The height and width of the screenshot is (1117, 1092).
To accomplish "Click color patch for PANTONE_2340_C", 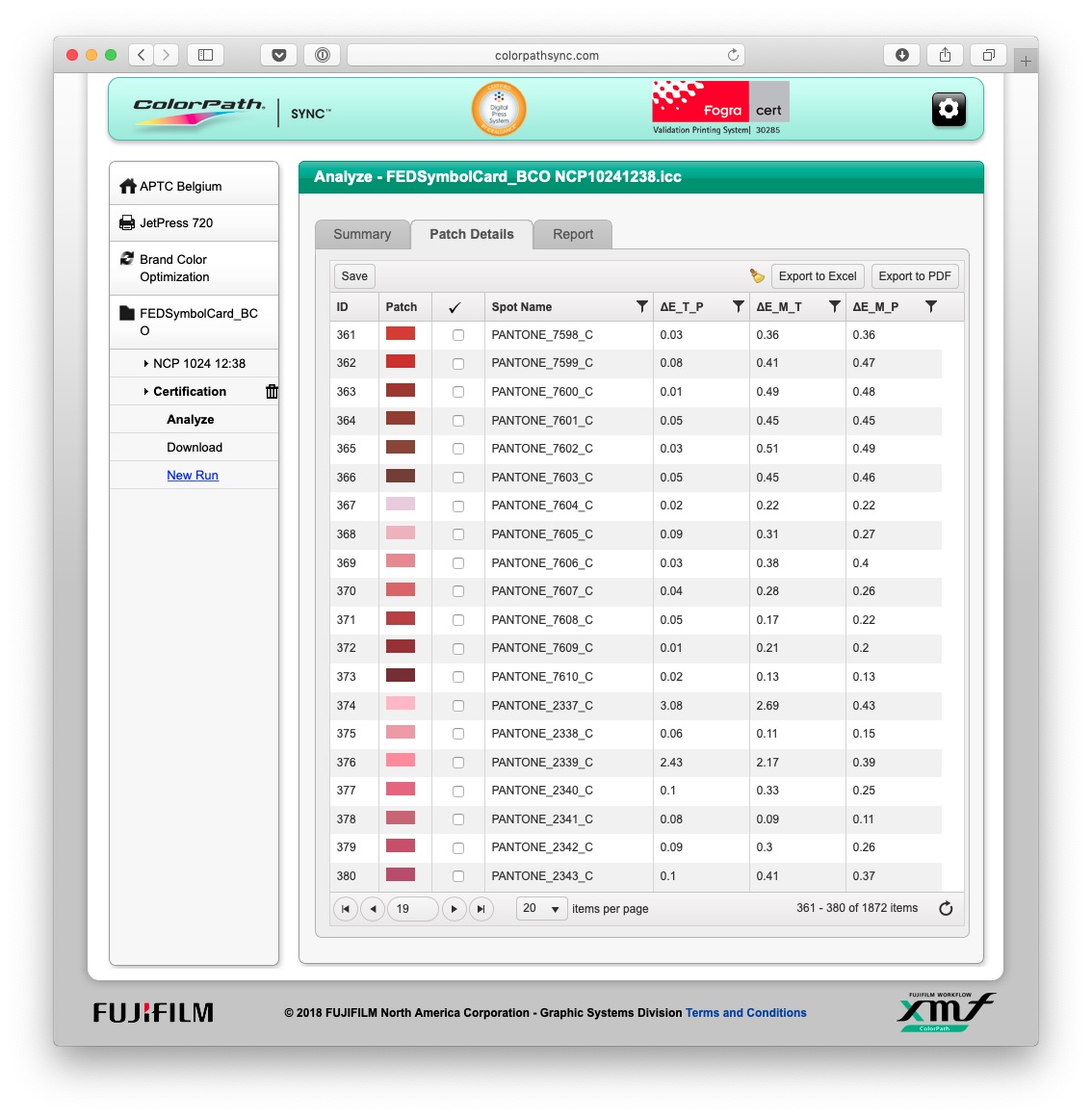I will tap(401, 790).
